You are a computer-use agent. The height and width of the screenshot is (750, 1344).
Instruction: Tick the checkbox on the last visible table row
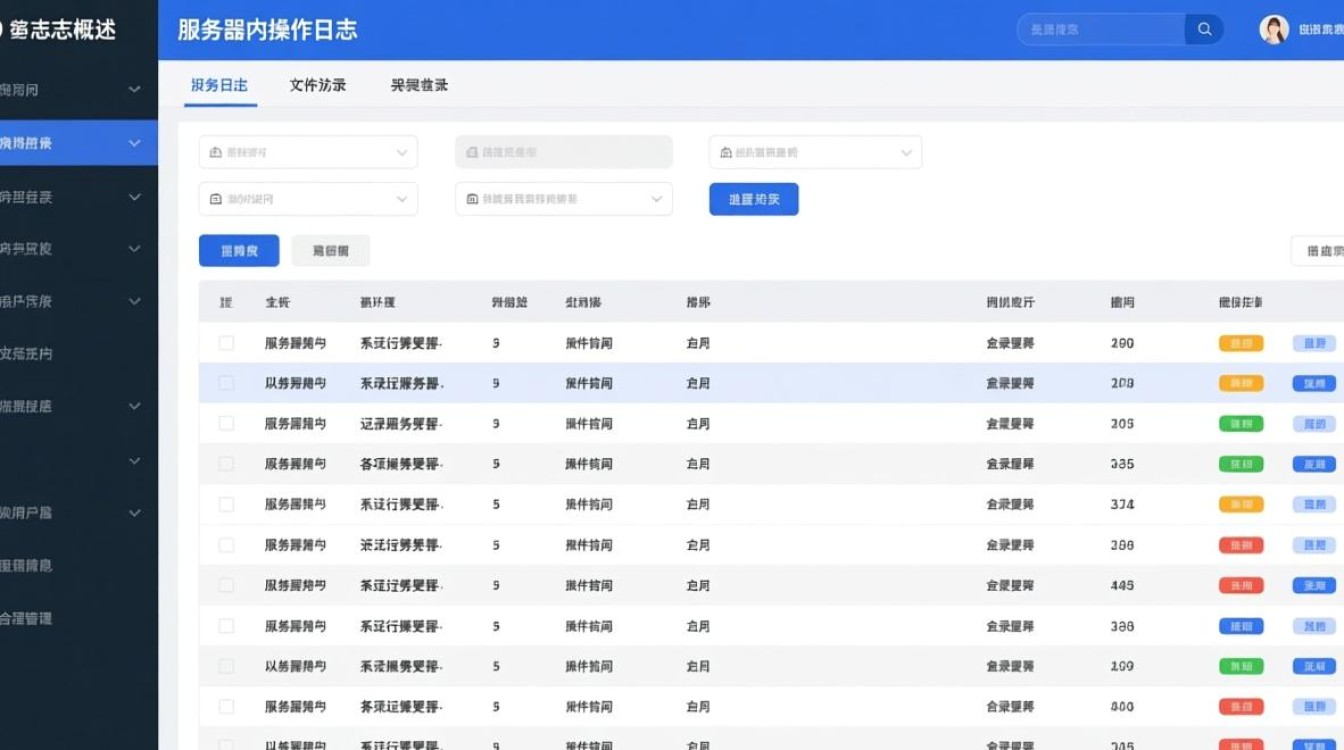[x=225, y=745]
